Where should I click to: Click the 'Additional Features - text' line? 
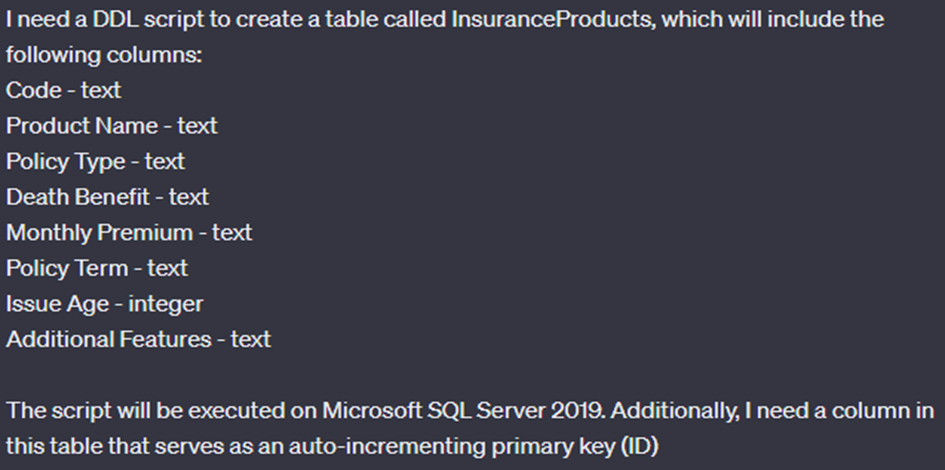tap(138, 339)
